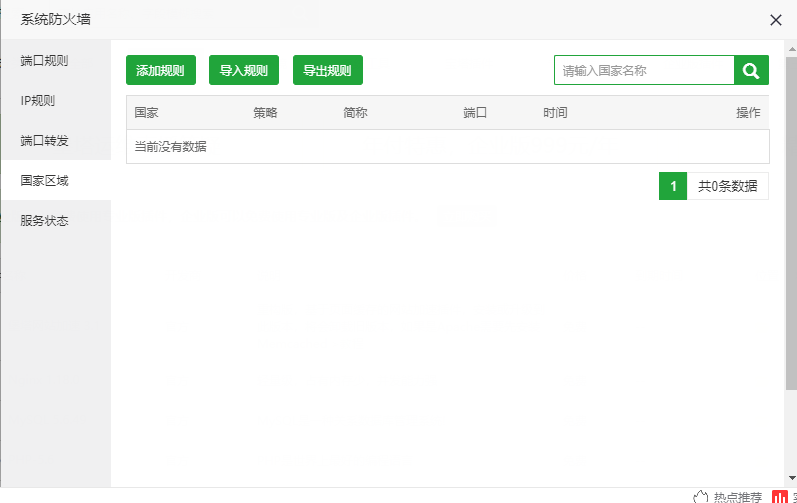
Task: Click the 端口 column header
Action: pyautogui.click(x=475, y=112)
